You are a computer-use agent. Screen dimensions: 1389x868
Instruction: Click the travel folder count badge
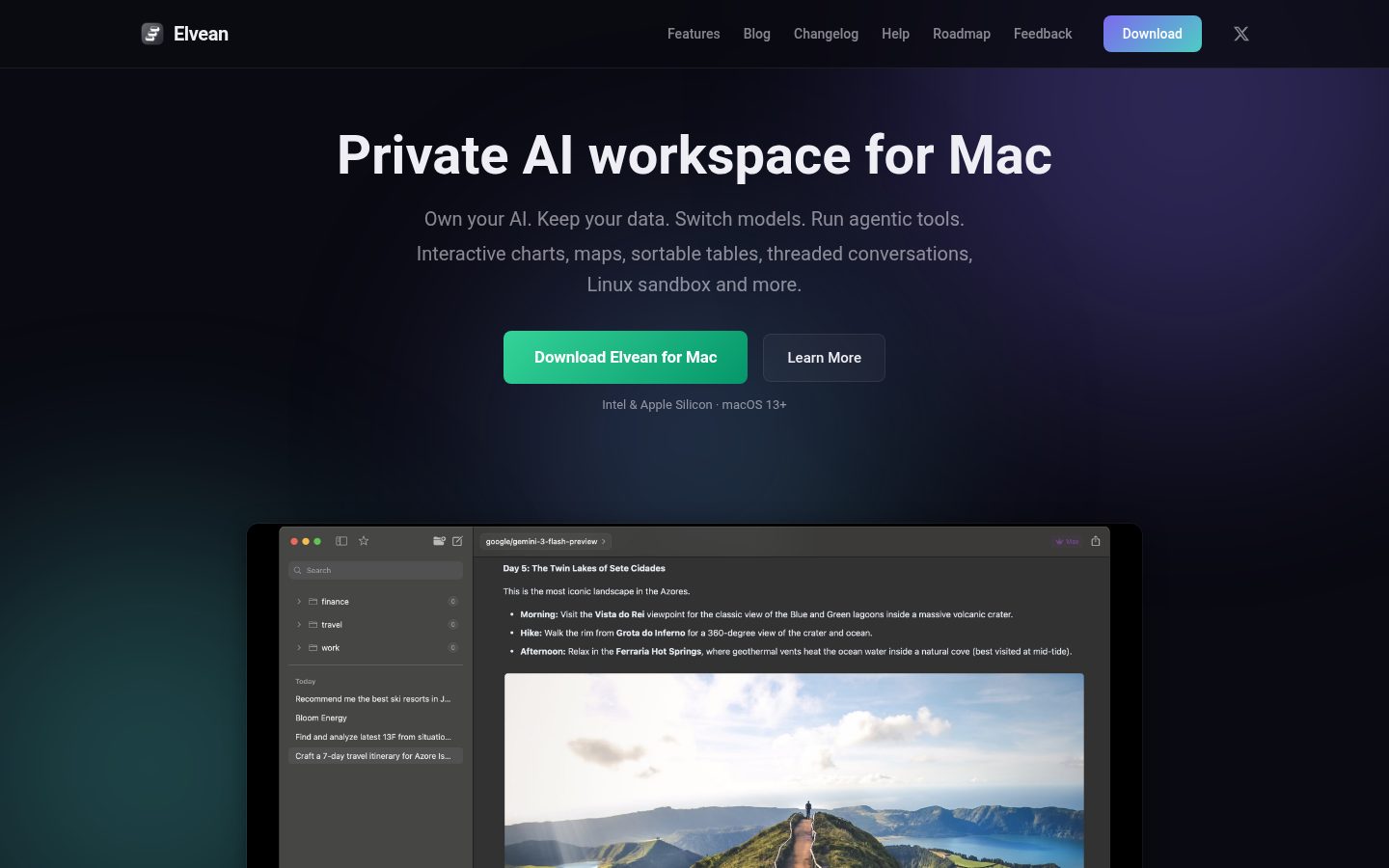tap(453, 625)
